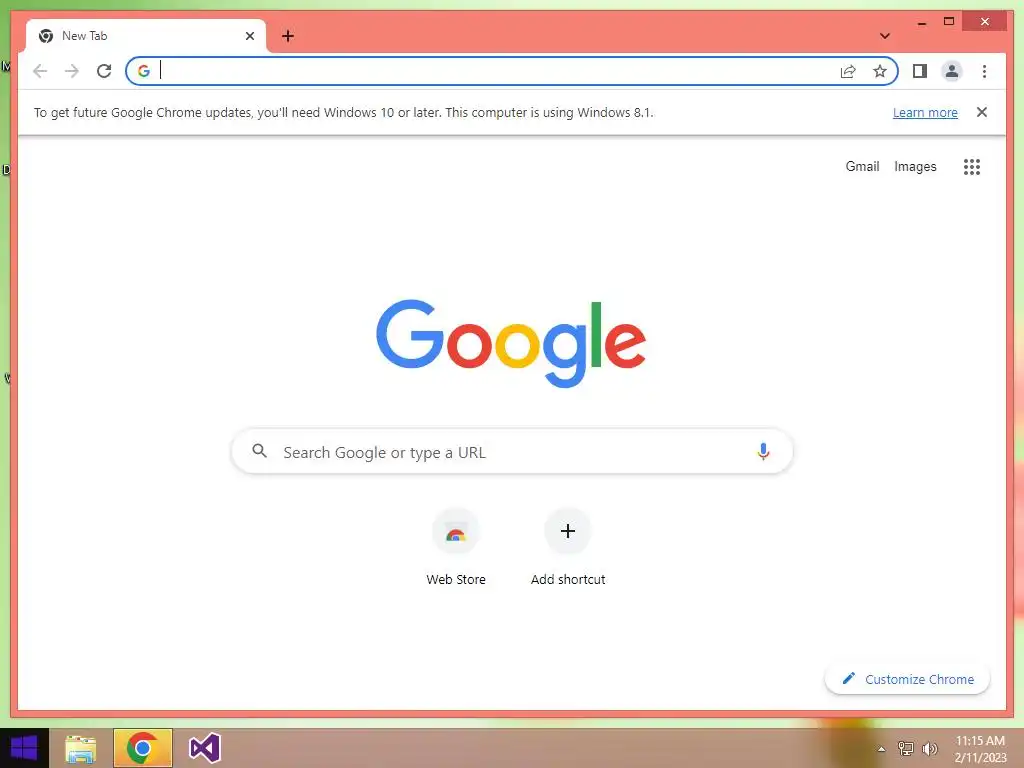Click the magnifier icon in search box

tap(259, 451)
